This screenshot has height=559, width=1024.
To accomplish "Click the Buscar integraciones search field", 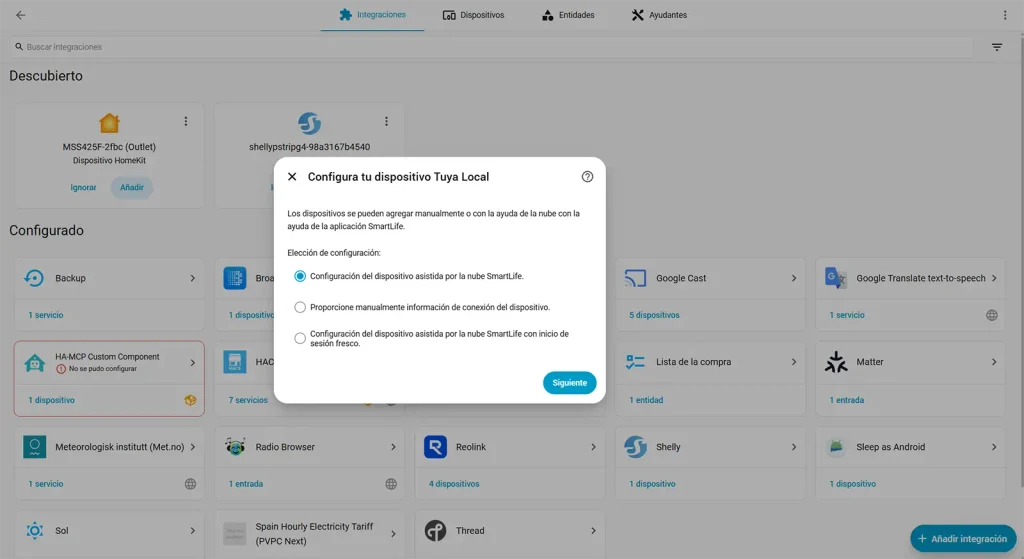I will click(491, 47).
